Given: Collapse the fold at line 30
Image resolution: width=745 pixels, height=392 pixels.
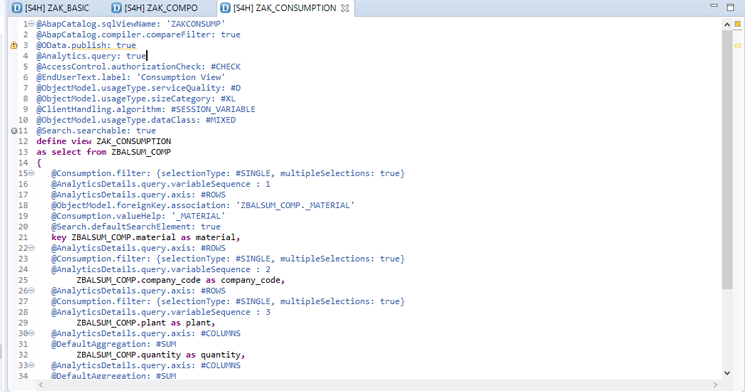Looking at the screenshot, I should click(31, 333).
